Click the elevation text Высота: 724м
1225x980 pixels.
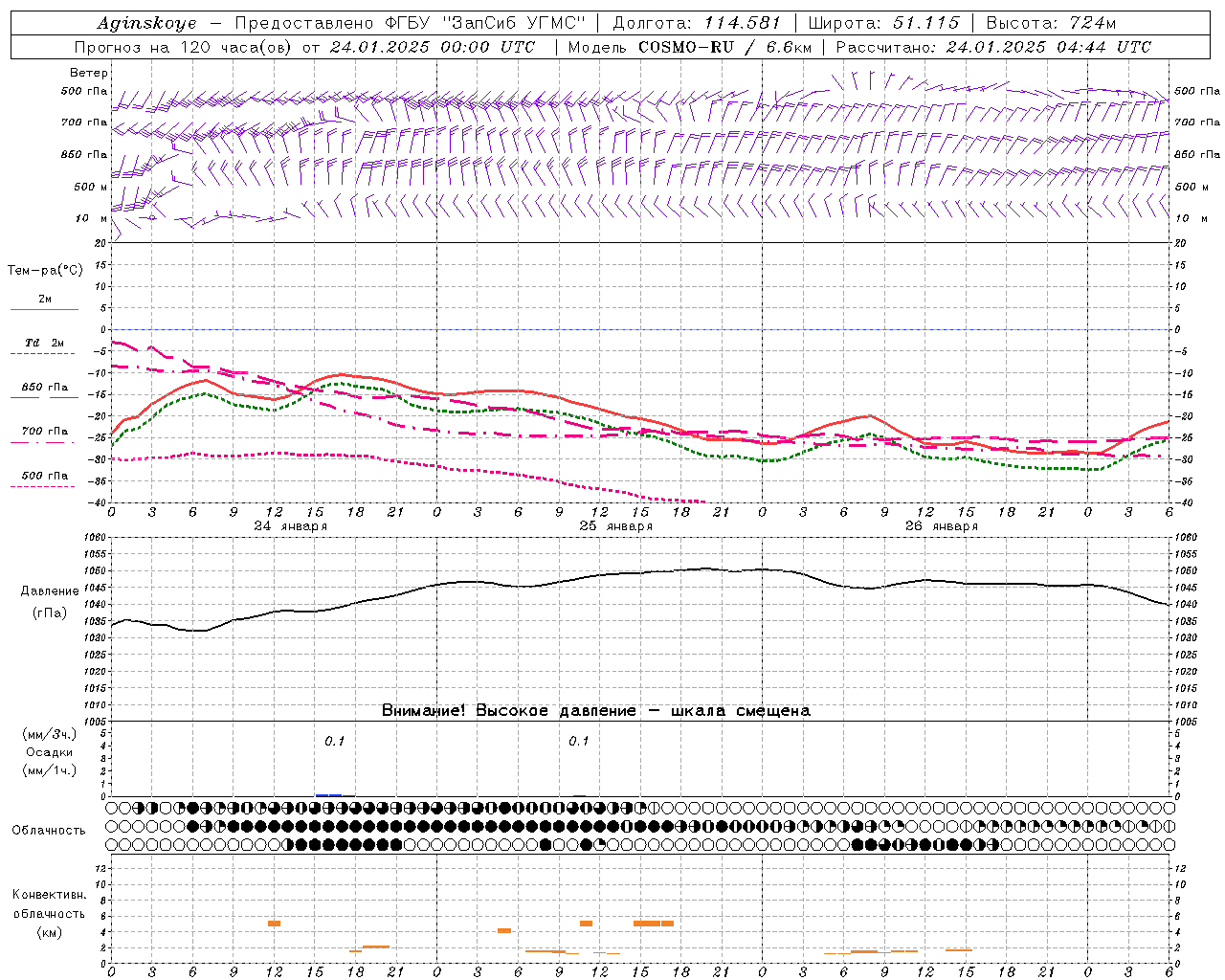(1050, 23)
